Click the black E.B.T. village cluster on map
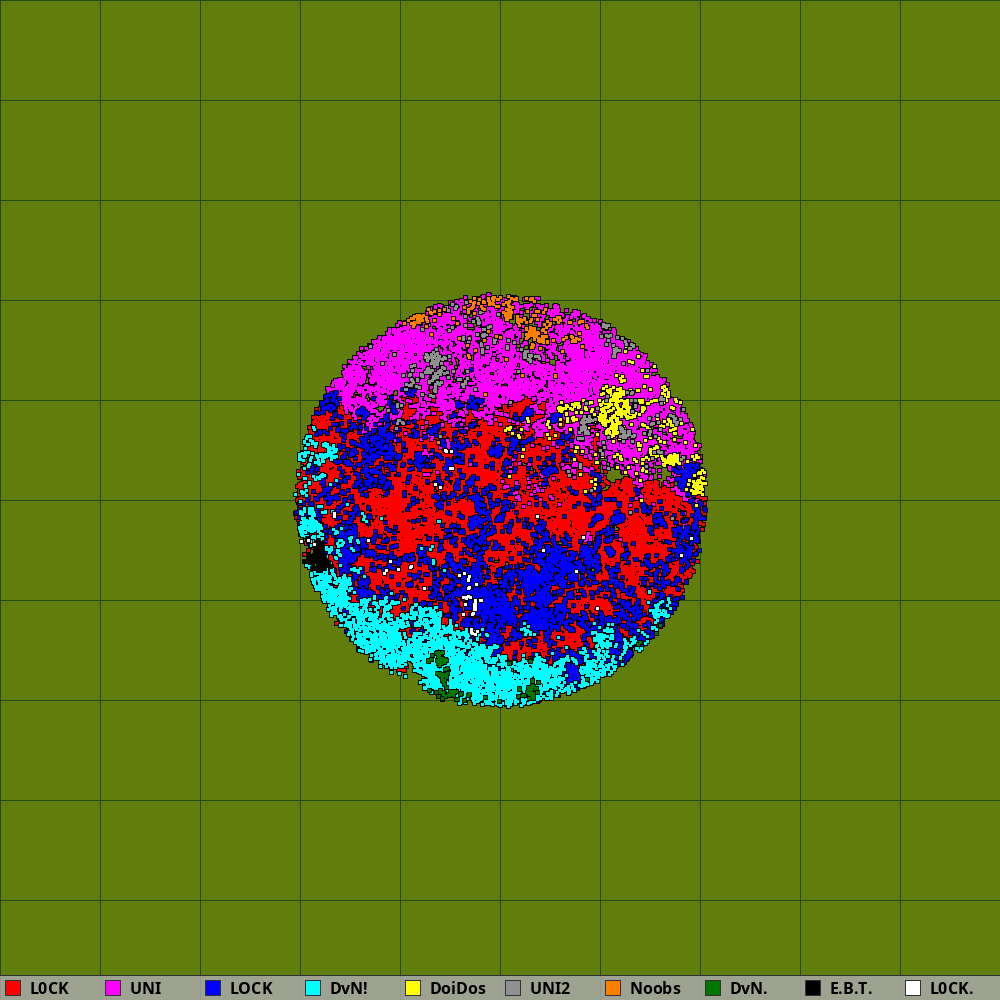This screenshot has height=1000, width=1000. click(316, 557)
